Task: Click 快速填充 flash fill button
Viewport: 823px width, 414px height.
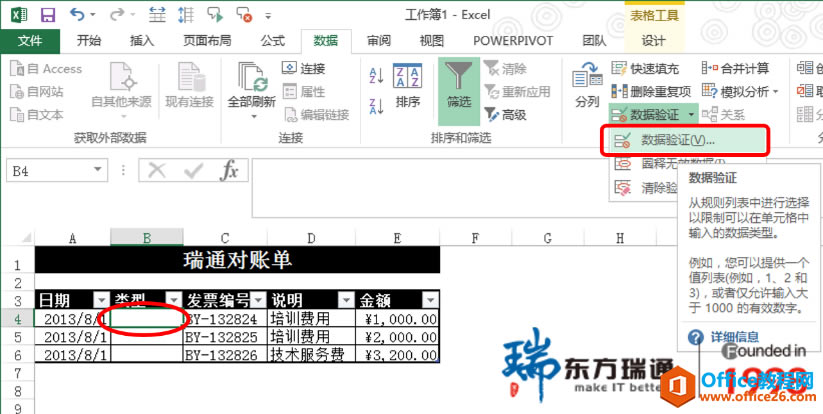Action: click(x=646, y=69)
